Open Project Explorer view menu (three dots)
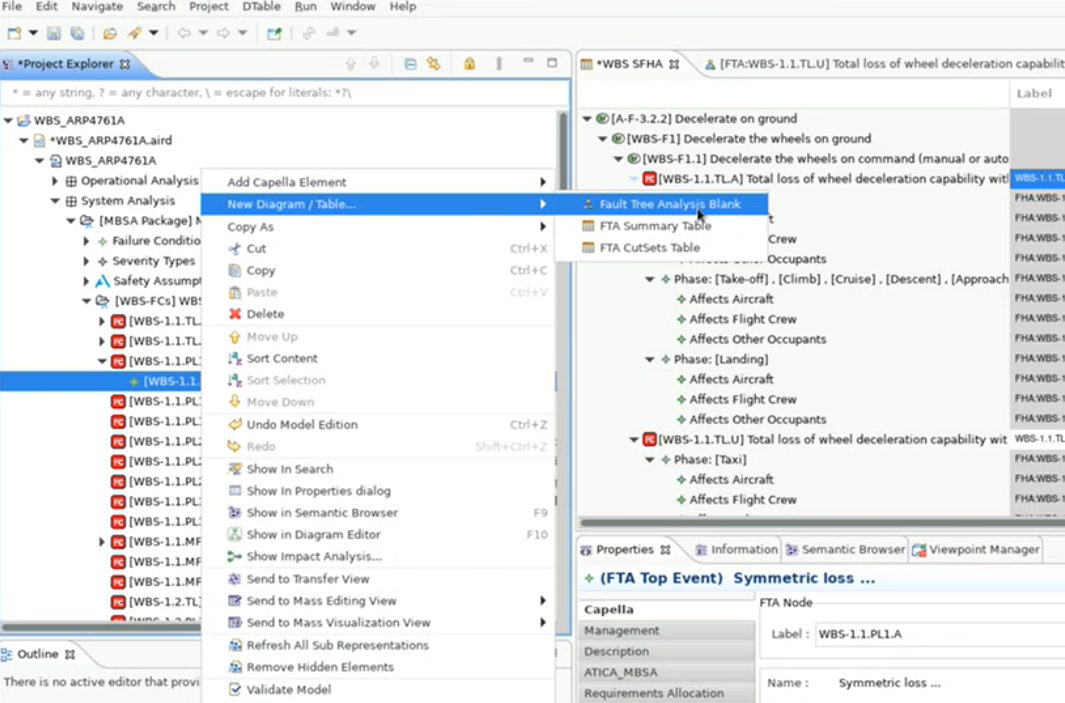 click(x=499, y=64)
